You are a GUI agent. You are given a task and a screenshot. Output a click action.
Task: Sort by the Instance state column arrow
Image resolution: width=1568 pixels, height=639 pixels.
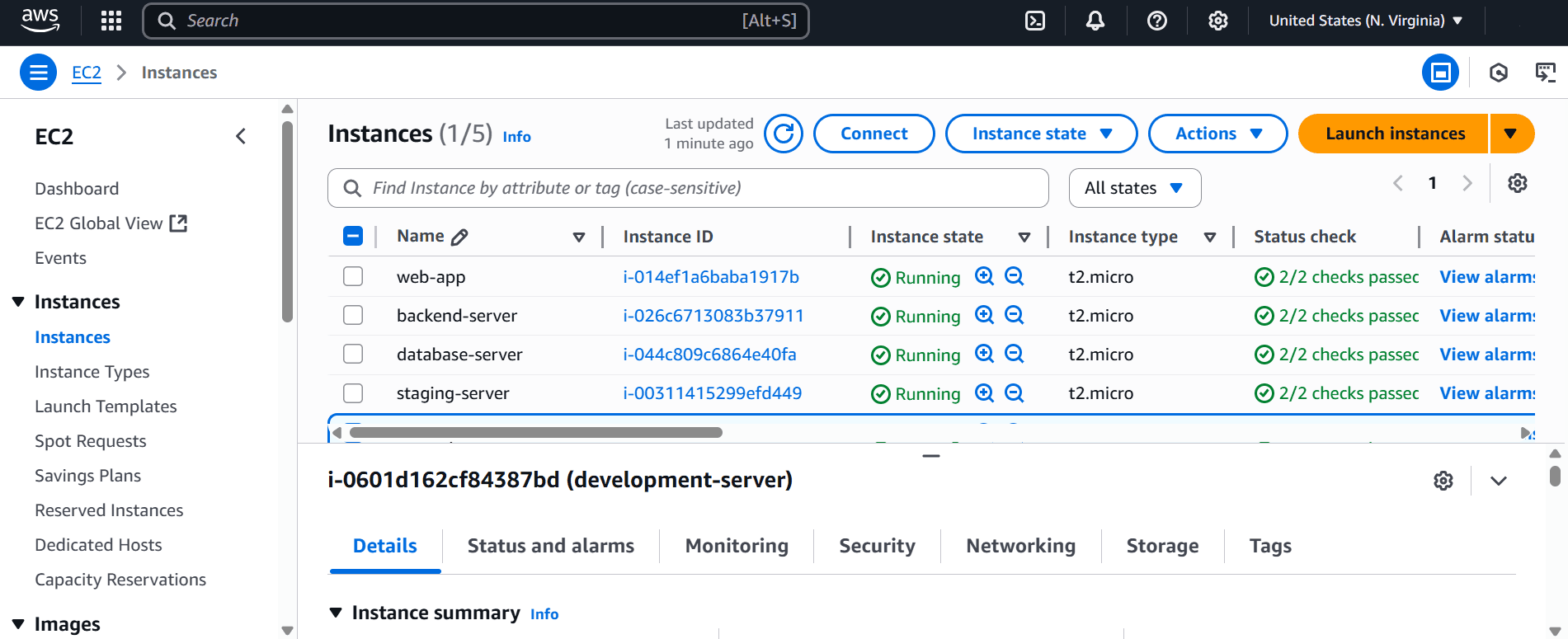pos(1024,237)
